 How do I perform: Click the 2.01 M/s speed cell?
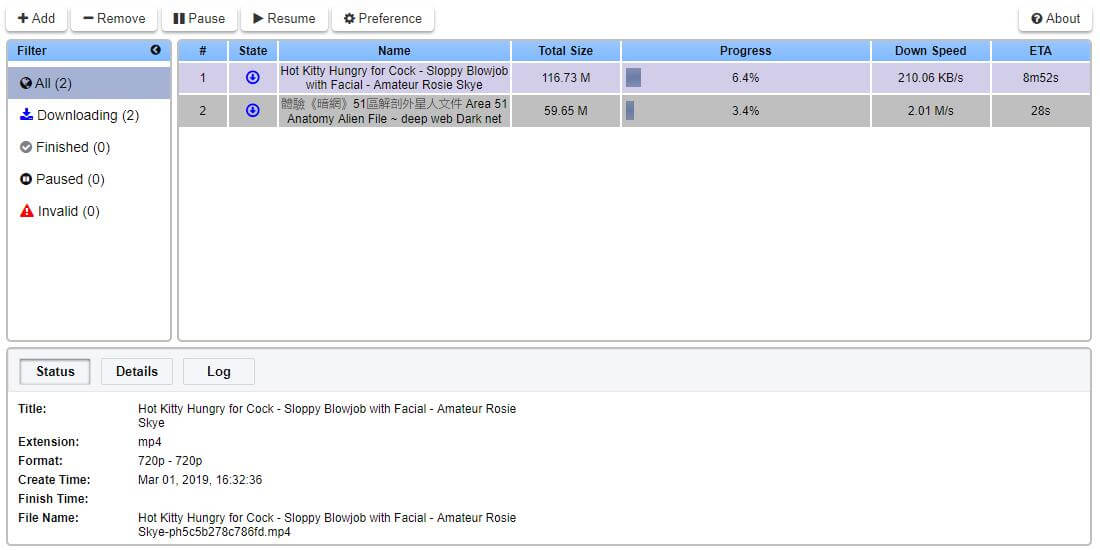coord(931,111)
